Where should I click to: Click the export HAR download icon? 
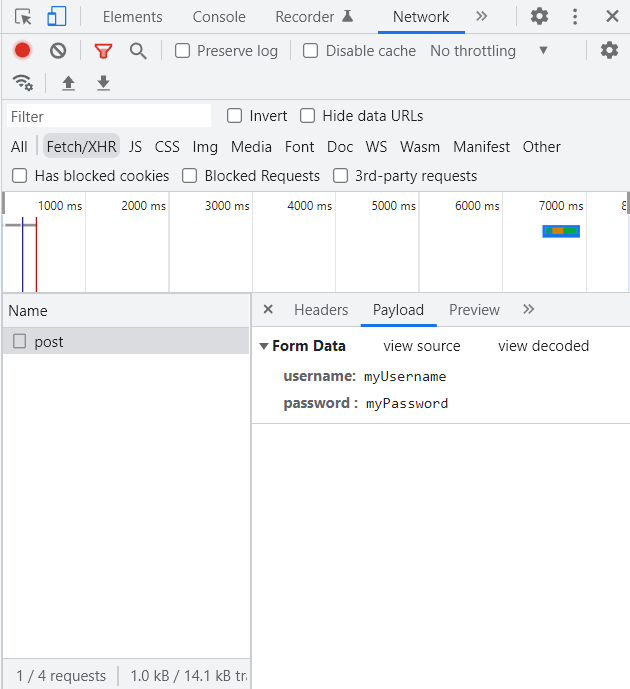(x=103, y=83)
